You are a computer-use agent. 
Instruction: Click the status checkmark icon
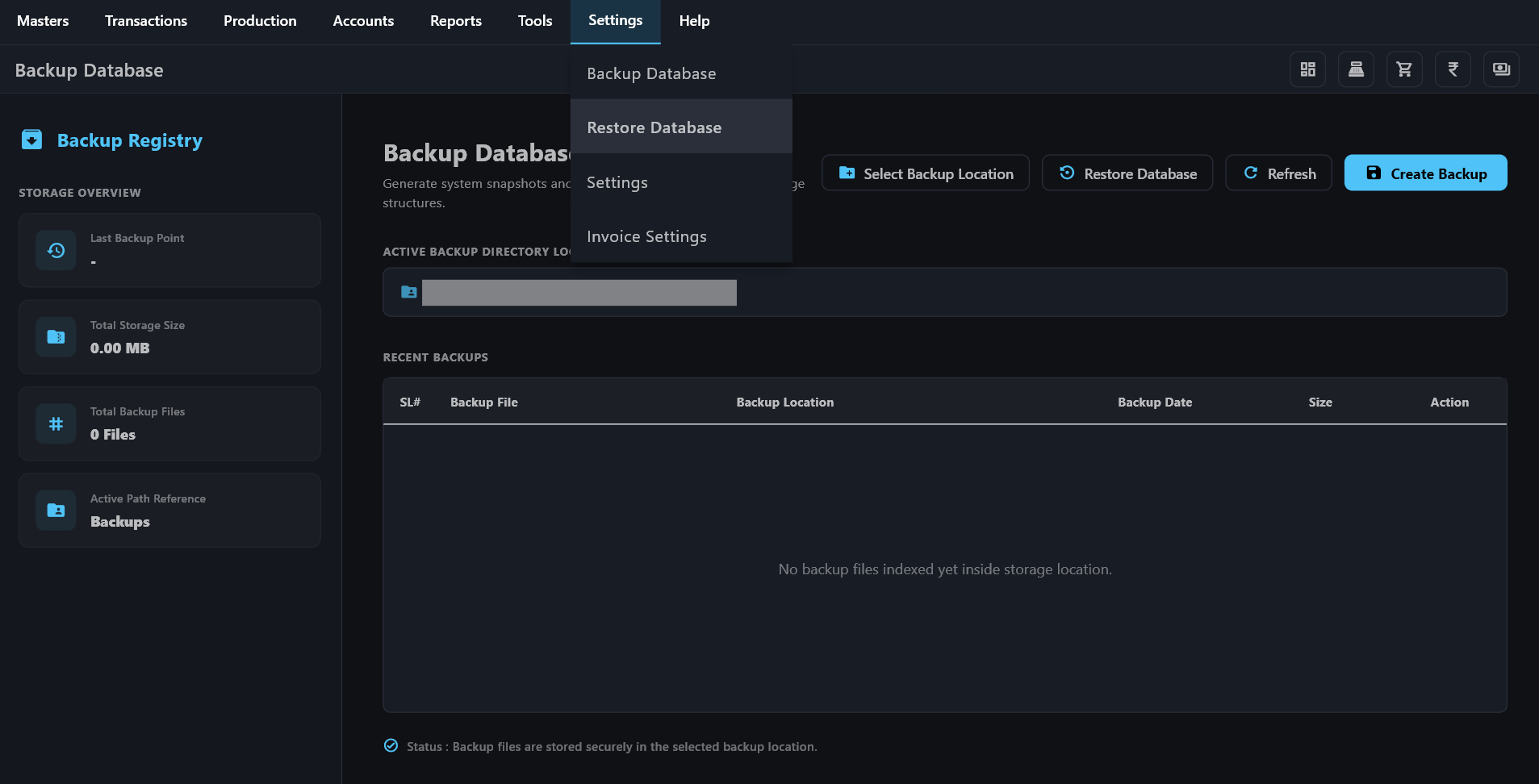tap(391, 745)
